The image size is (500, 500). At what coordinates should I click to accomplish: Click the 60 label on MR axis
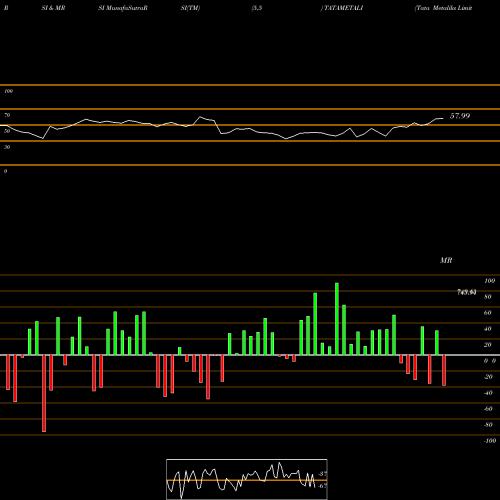(x=488, y=313)
